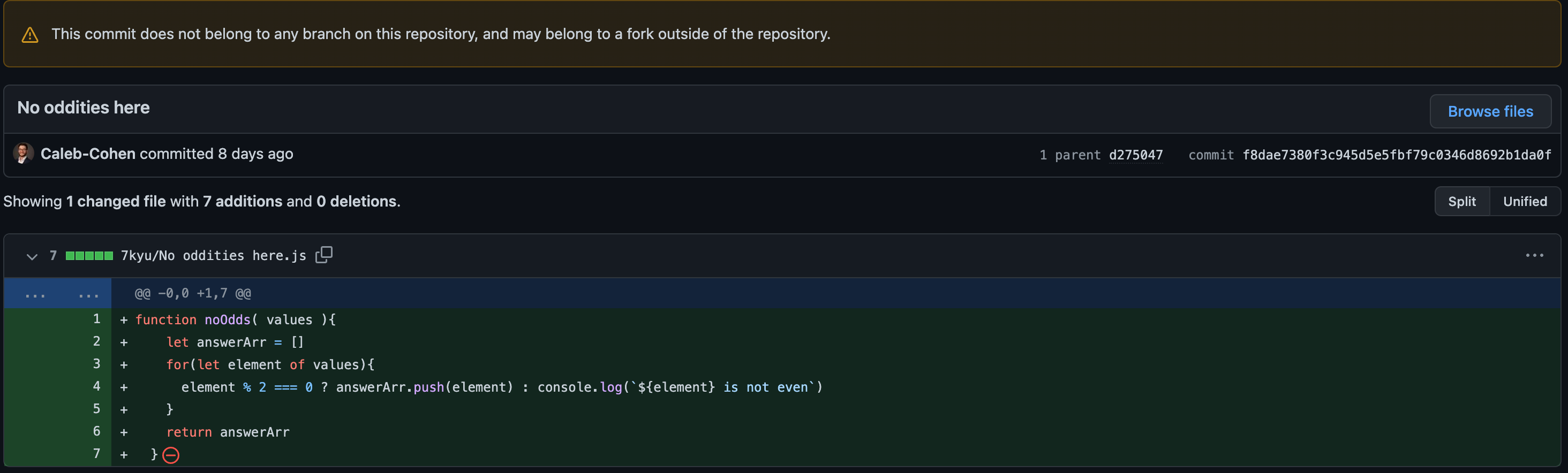This screenshot has height=473, width=1568.
Task: Copy the file path 7kyu/No oddities here.js
Action: tap(325, 255)
